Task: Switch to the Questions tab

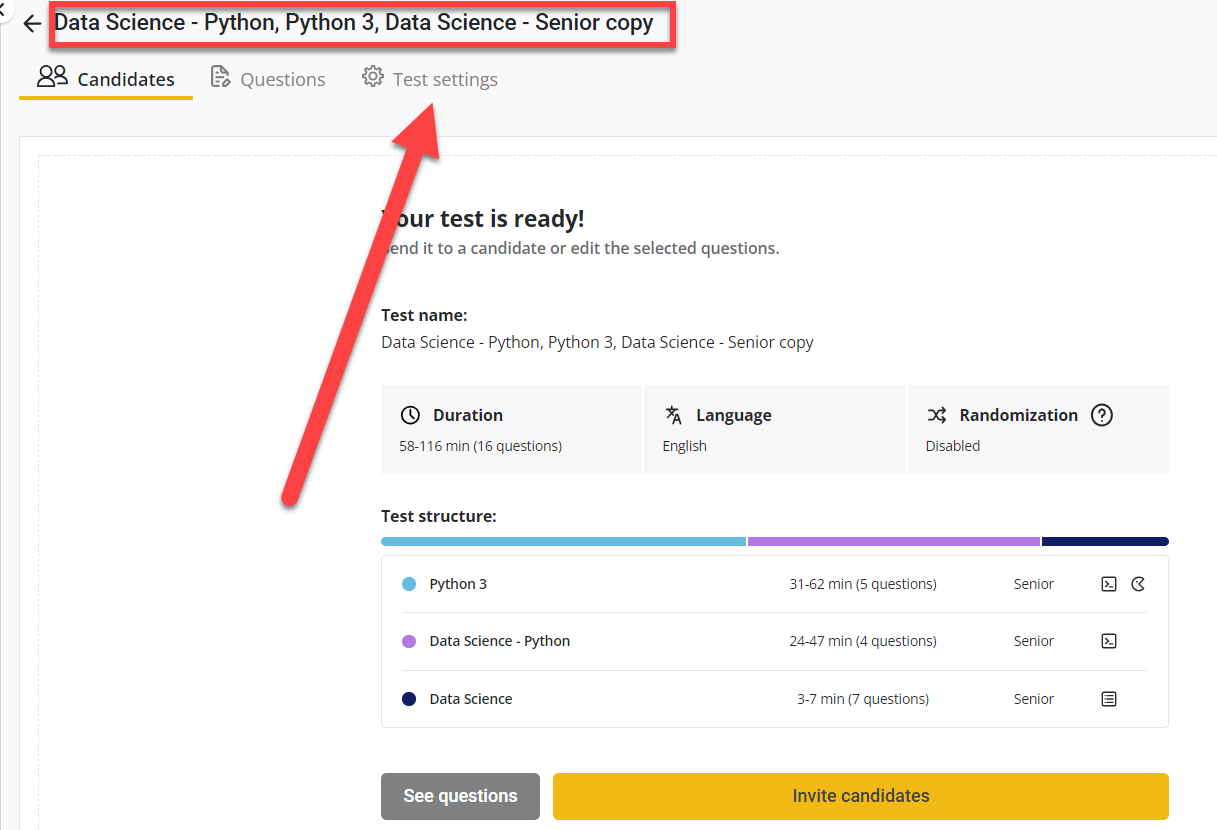Action: click(268, 79)
